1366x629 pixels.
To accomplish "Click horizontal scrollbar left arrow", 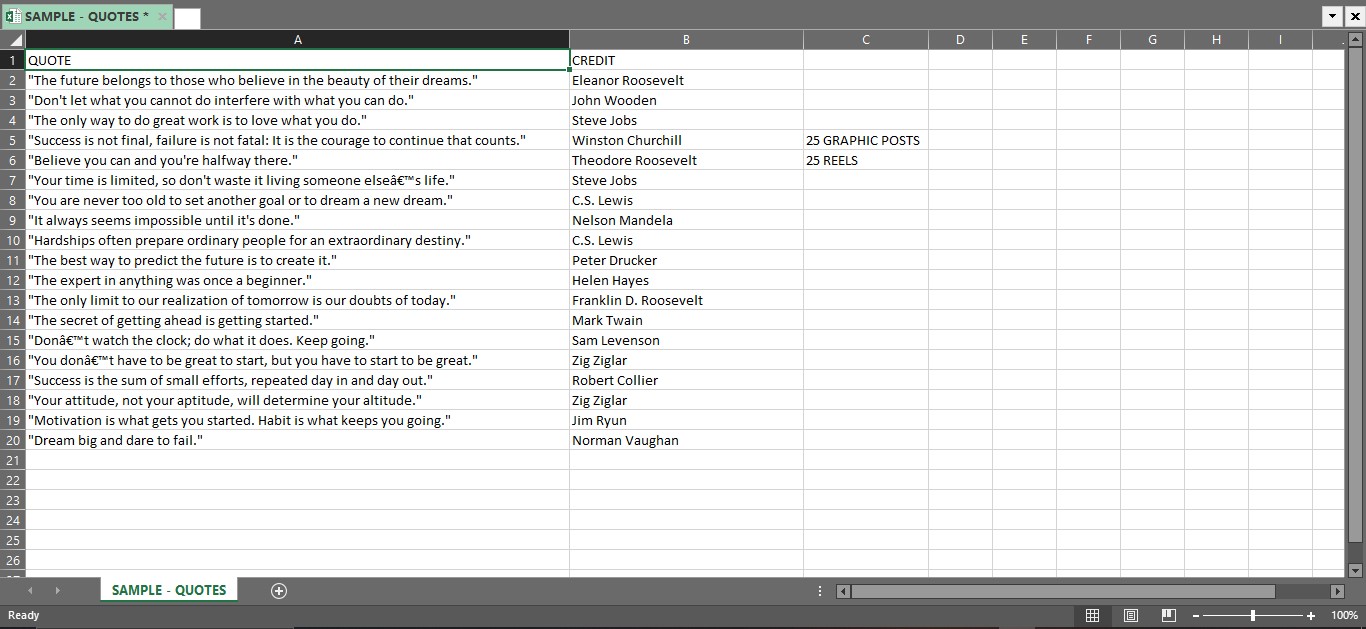I will click(843, 591).
